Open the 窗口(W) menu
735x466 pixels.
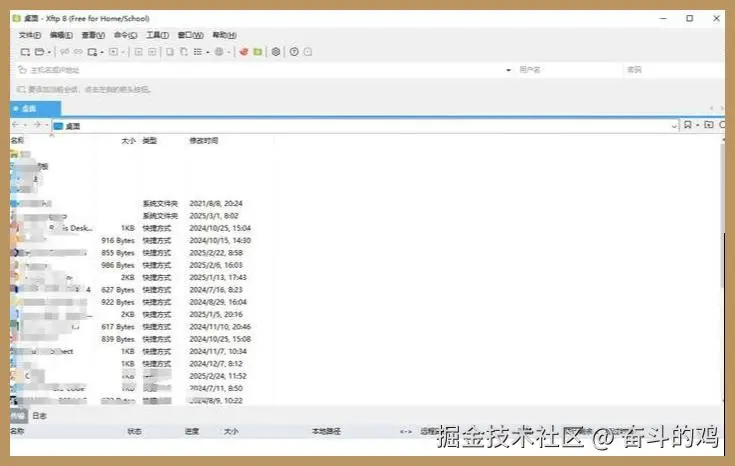coord(190,35)
